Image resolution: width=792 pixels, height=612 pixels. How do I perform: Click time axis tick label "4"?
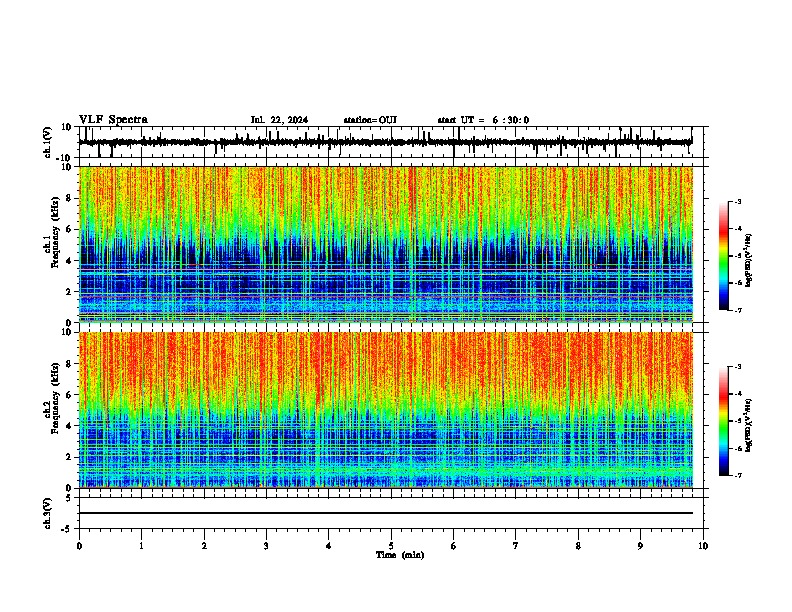click(x=329, y=546)
